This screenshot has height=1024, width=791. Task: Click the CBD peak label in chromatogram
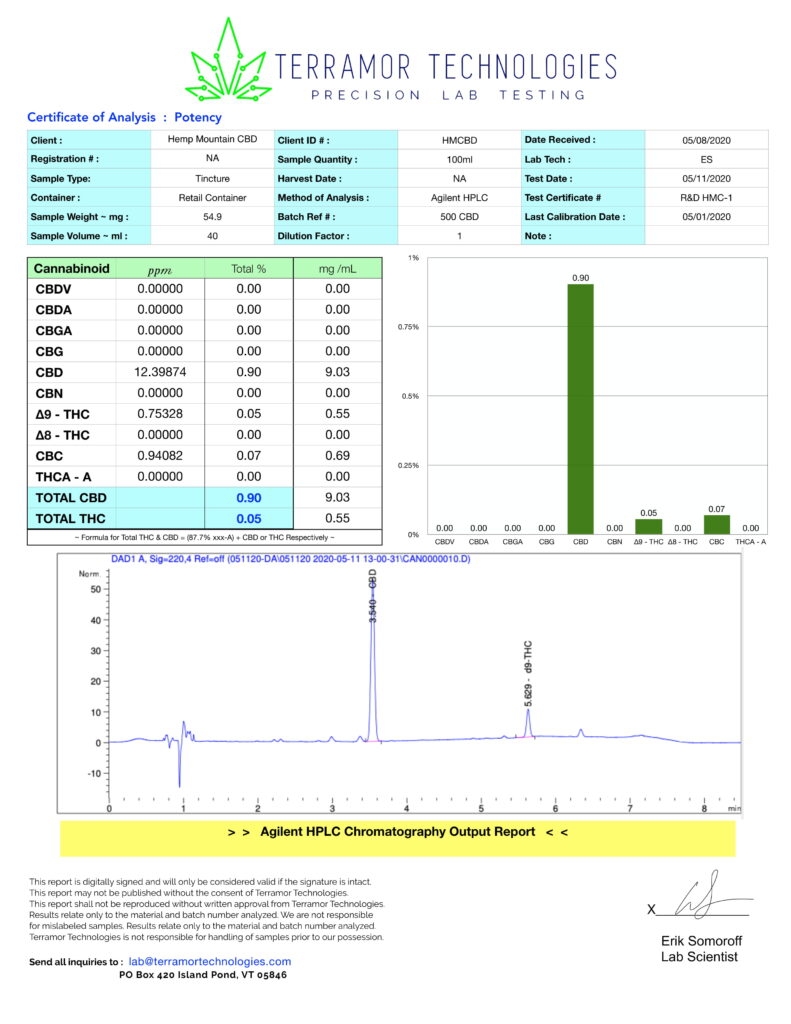[373, 596]
